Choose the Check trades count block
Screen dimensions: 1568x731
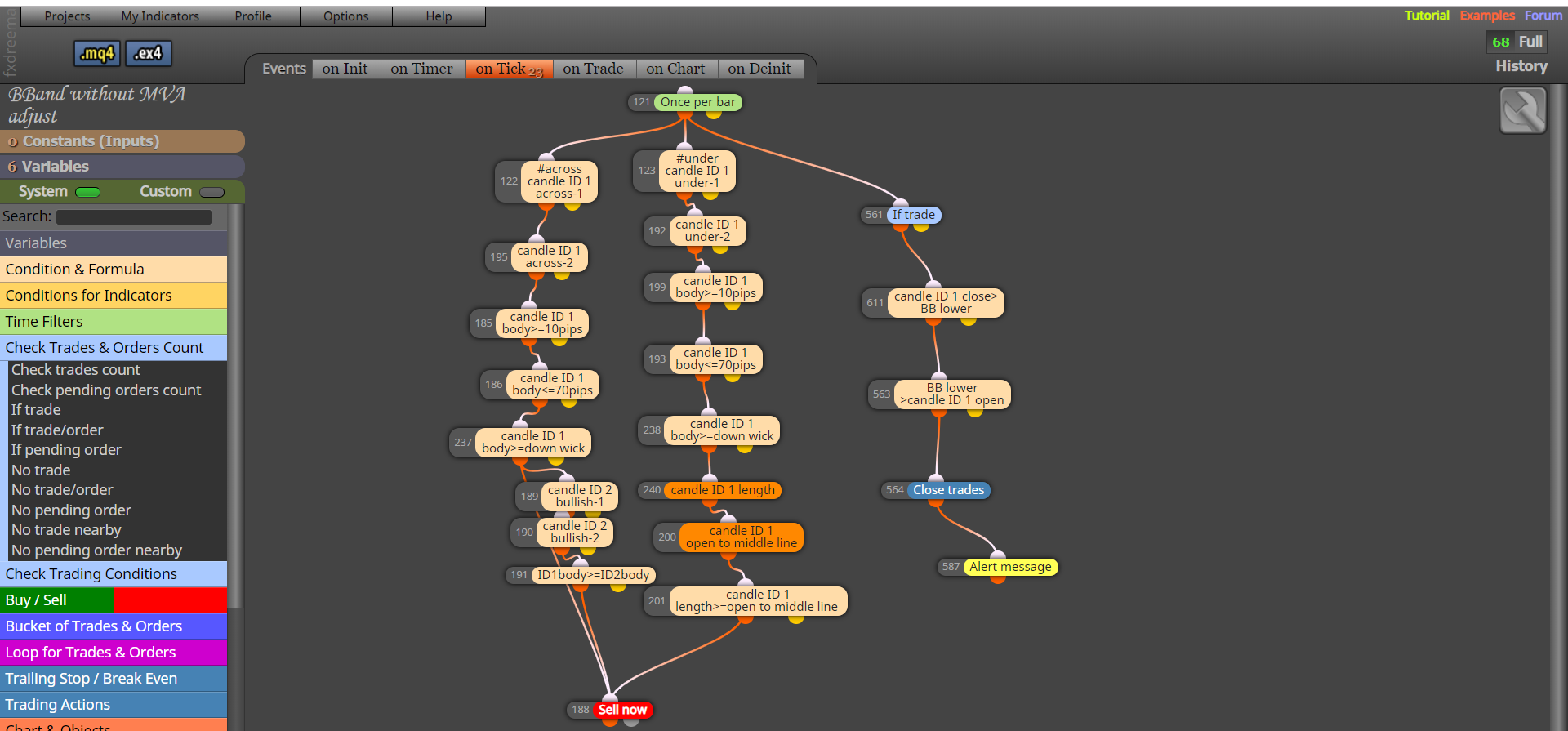76,370
